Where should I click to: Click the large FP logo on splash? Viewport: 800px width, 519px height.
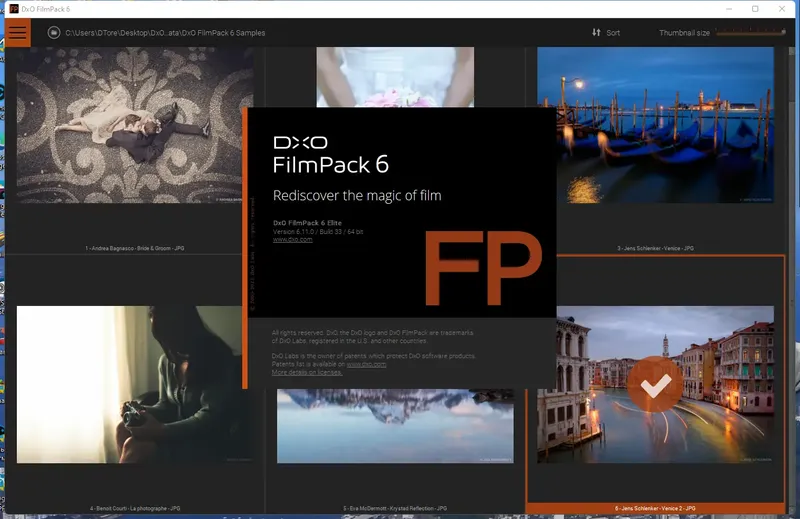pos(483,268)
